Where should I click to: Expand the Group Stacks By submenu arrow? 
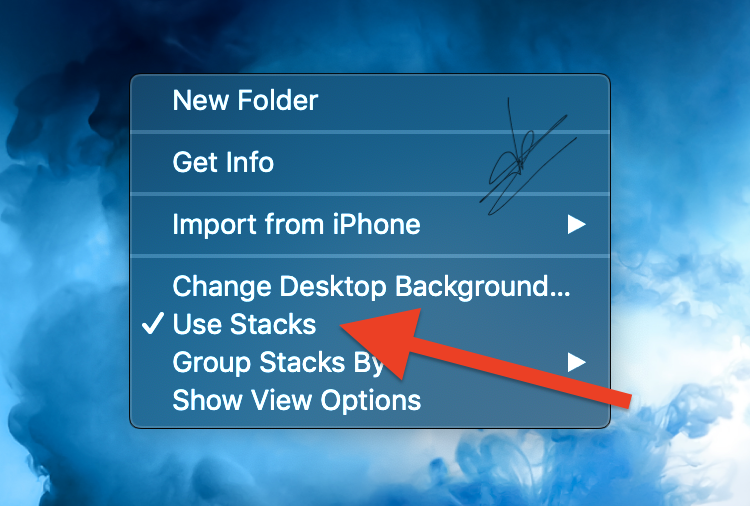click(576, 362)
